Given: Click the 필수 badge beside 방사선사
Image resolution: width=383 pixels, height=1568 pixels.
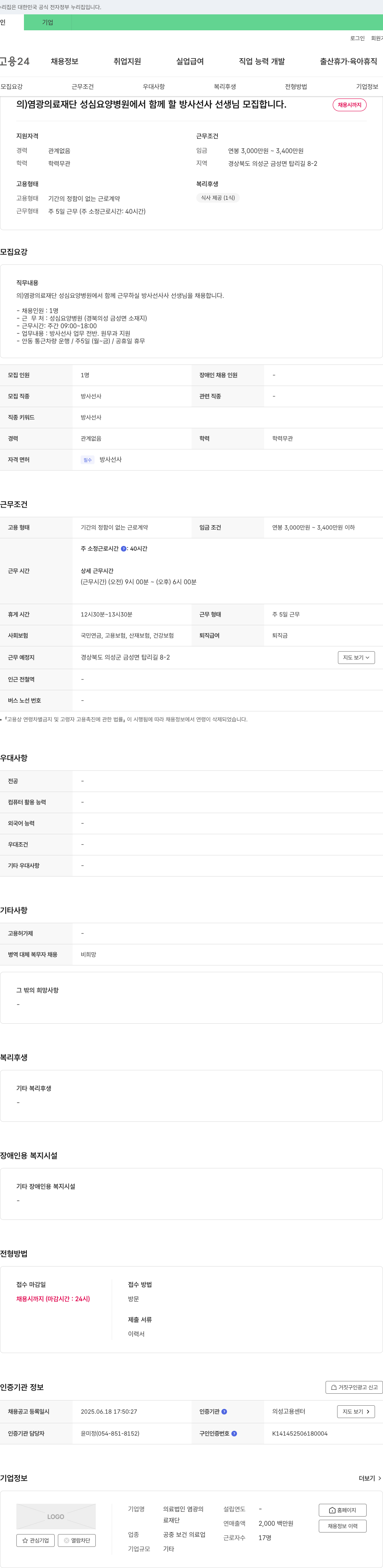Looking at the screenshot, I should pos(88,460).
